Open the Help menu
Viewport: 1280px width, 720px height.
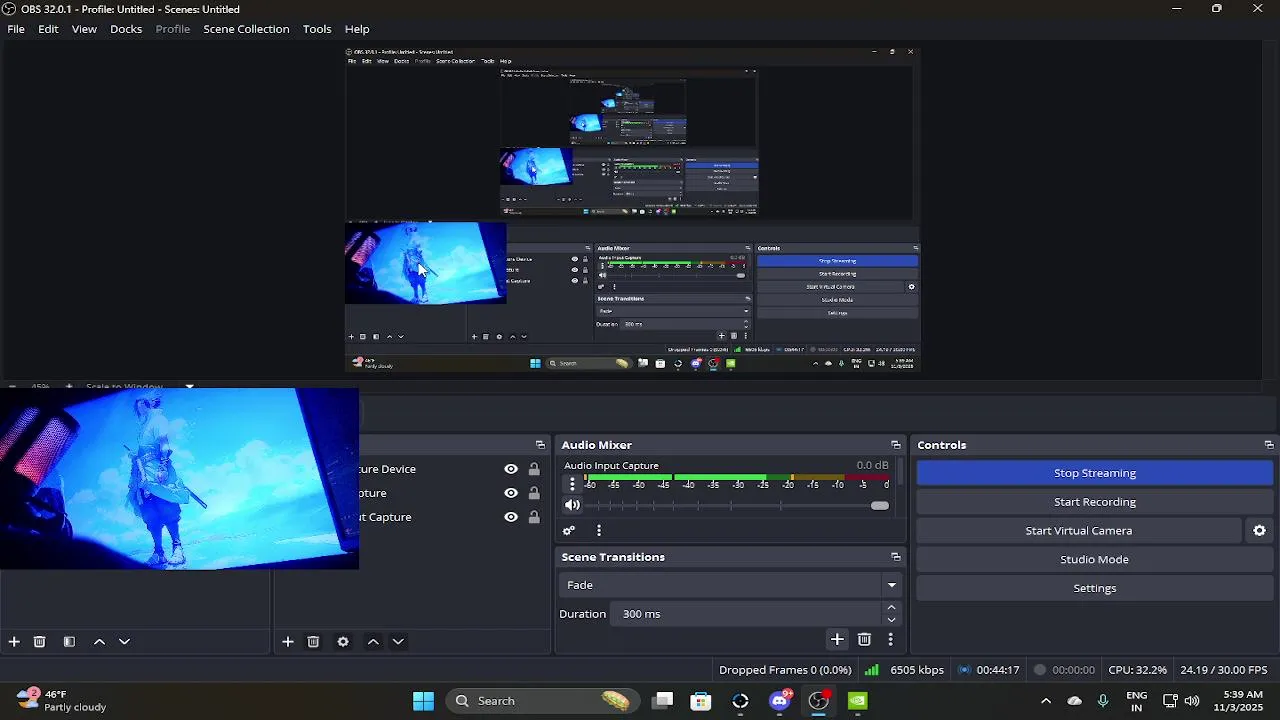357,29
